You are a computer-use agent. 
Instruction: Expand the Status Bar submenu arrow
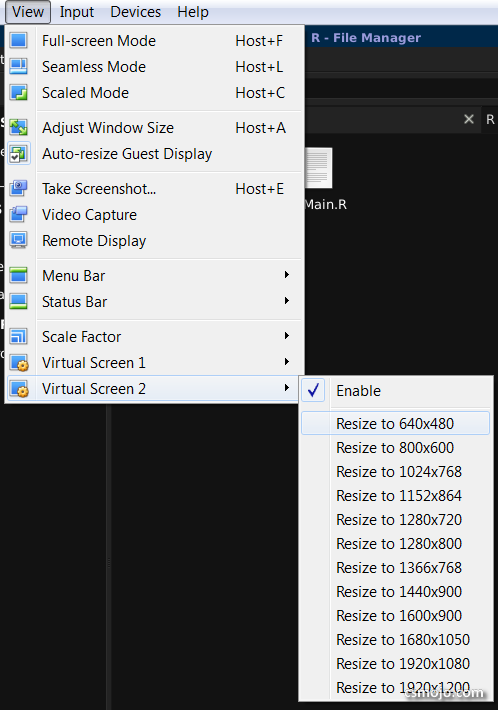point(287,301)
